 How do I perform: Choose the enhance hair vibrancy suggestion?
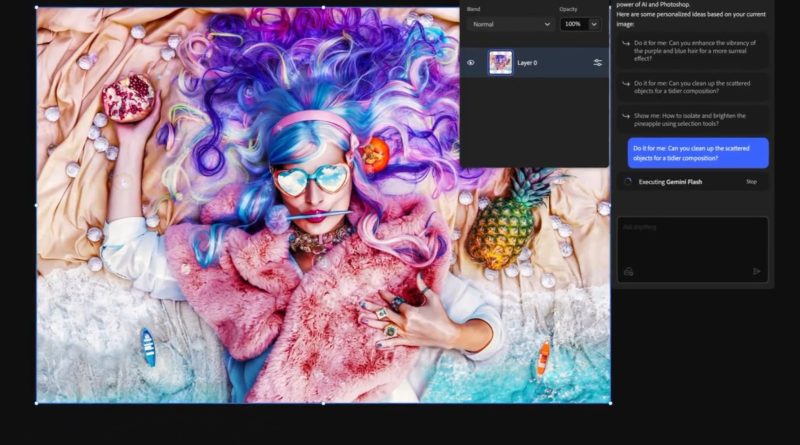click(693, 48)
